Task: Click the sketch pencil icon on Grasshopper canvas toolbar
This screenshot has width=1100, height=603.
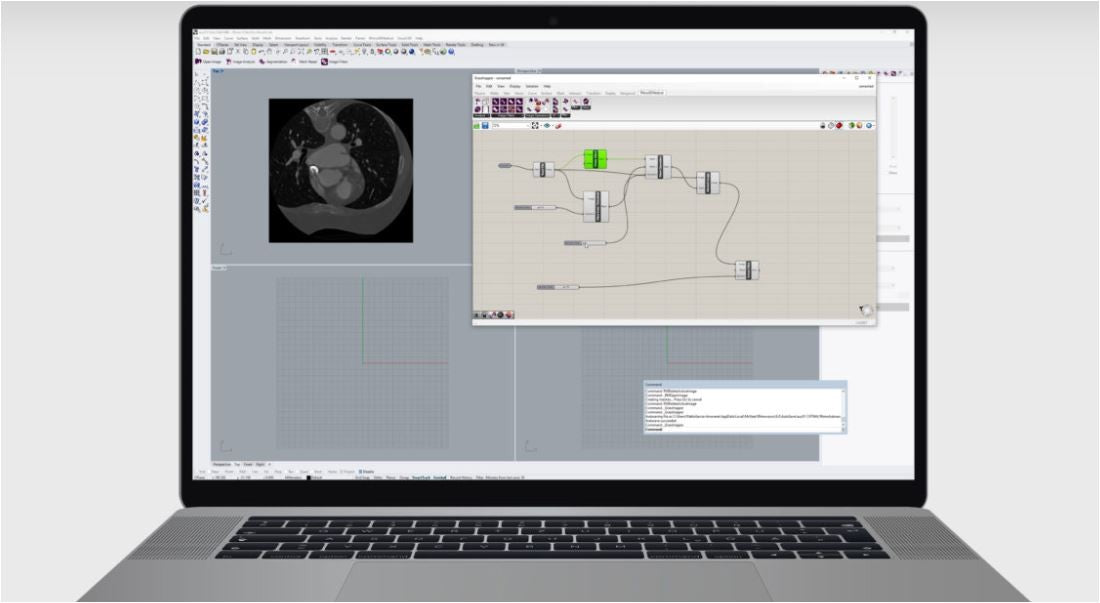Action: 558,125
